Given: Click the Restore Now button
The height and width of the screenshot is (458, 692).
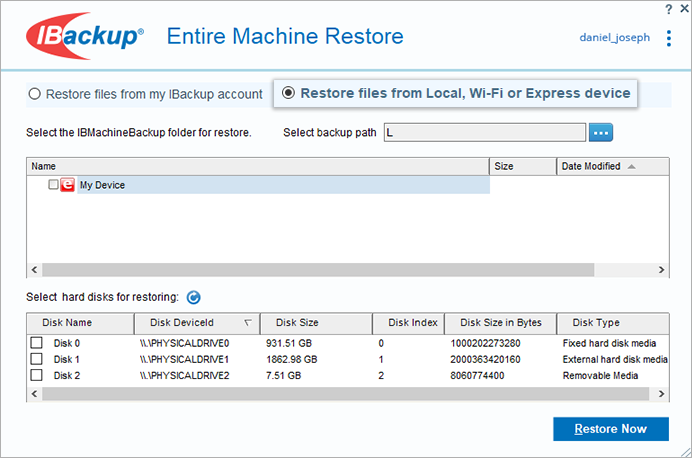Looking at the screenshot, I should pyautogui.click(x=611, y=429).
